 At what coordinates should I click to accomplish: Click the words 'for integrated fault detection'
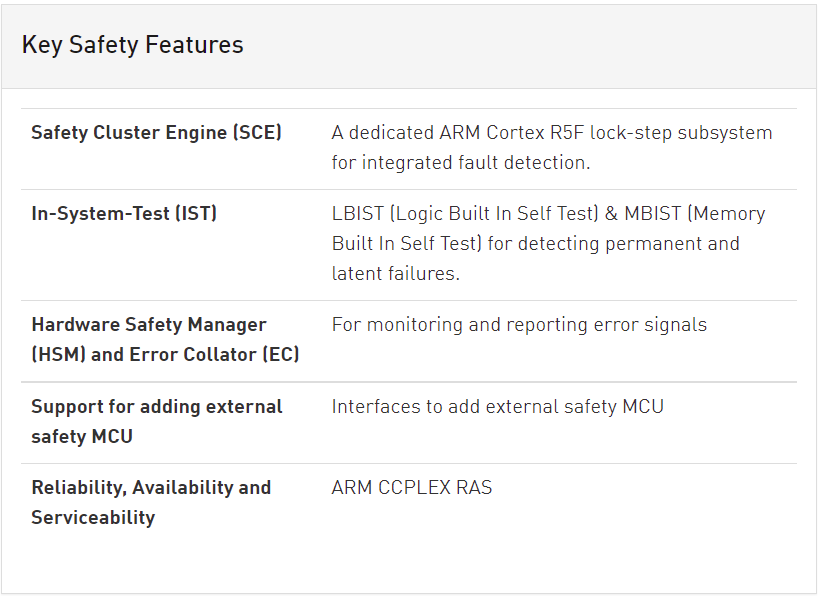(x=461, y=163)
